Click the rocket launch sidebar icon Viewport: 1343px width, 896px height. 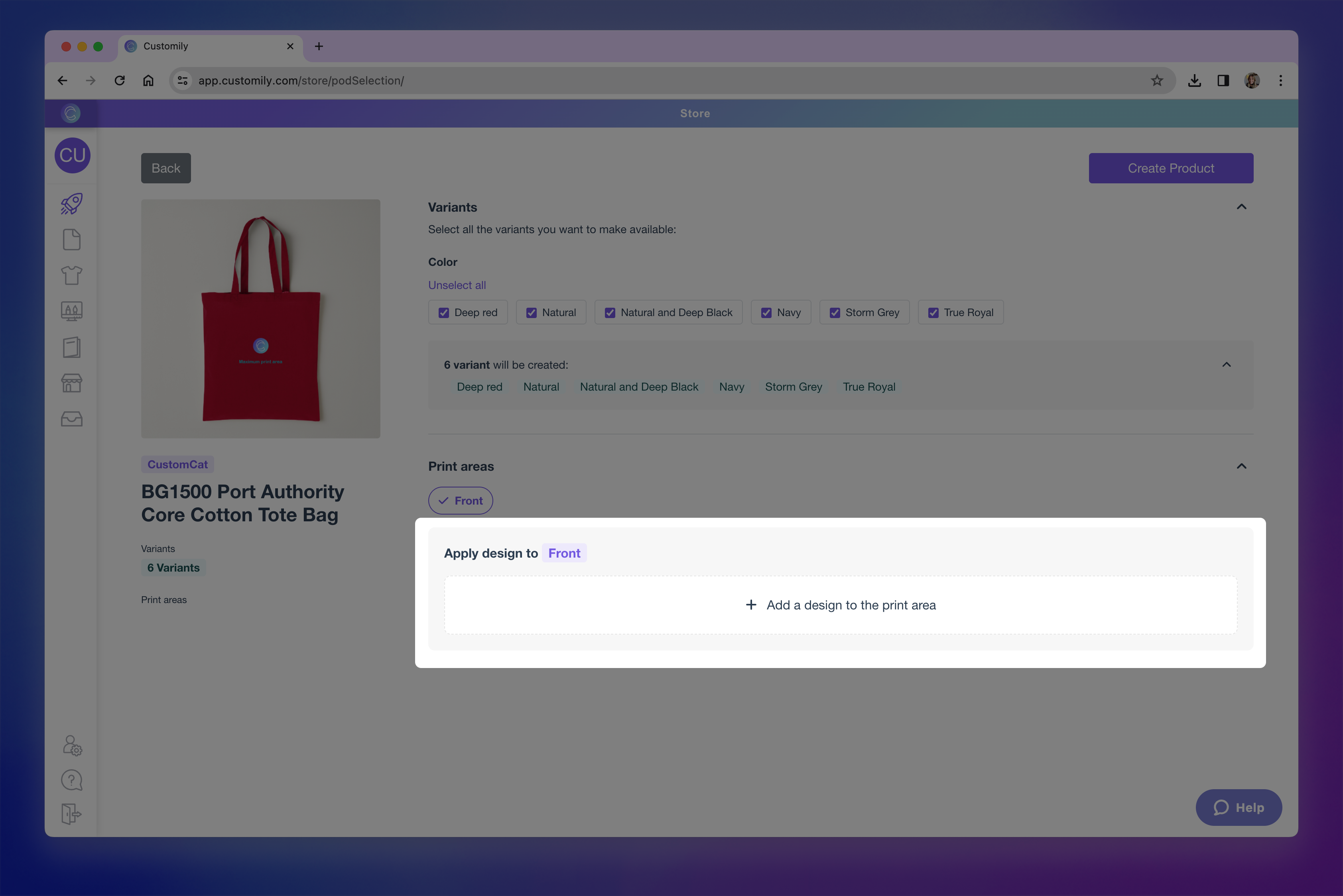71,204
